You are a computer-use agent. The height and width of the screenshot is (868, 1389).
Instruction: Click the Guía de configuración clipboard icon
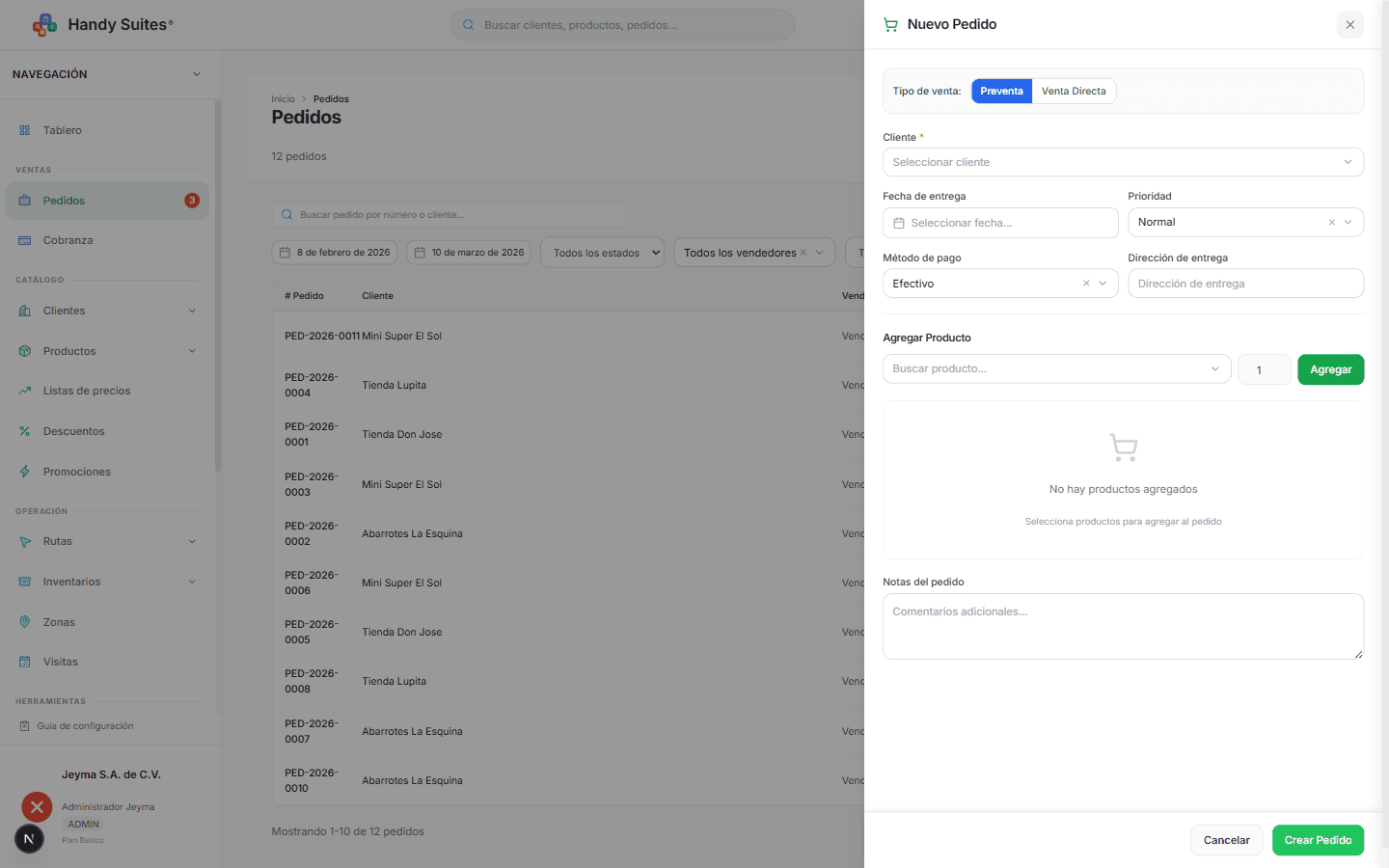(25, 726)
